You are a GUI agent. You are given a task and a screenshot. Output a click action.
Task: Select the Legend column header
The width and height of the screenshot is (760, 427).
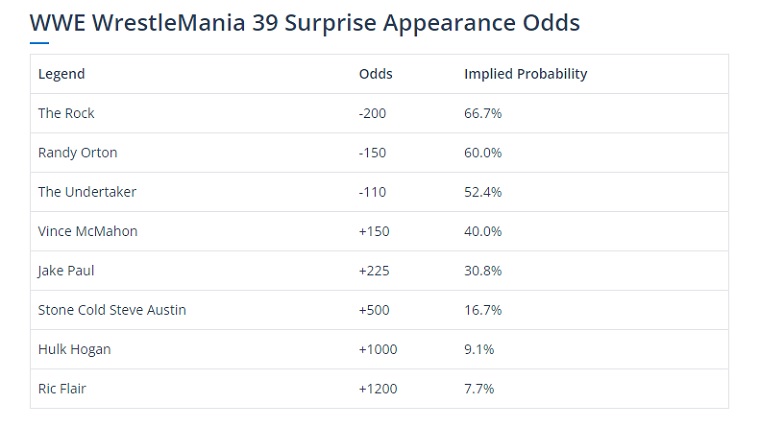tap(61, 74)
